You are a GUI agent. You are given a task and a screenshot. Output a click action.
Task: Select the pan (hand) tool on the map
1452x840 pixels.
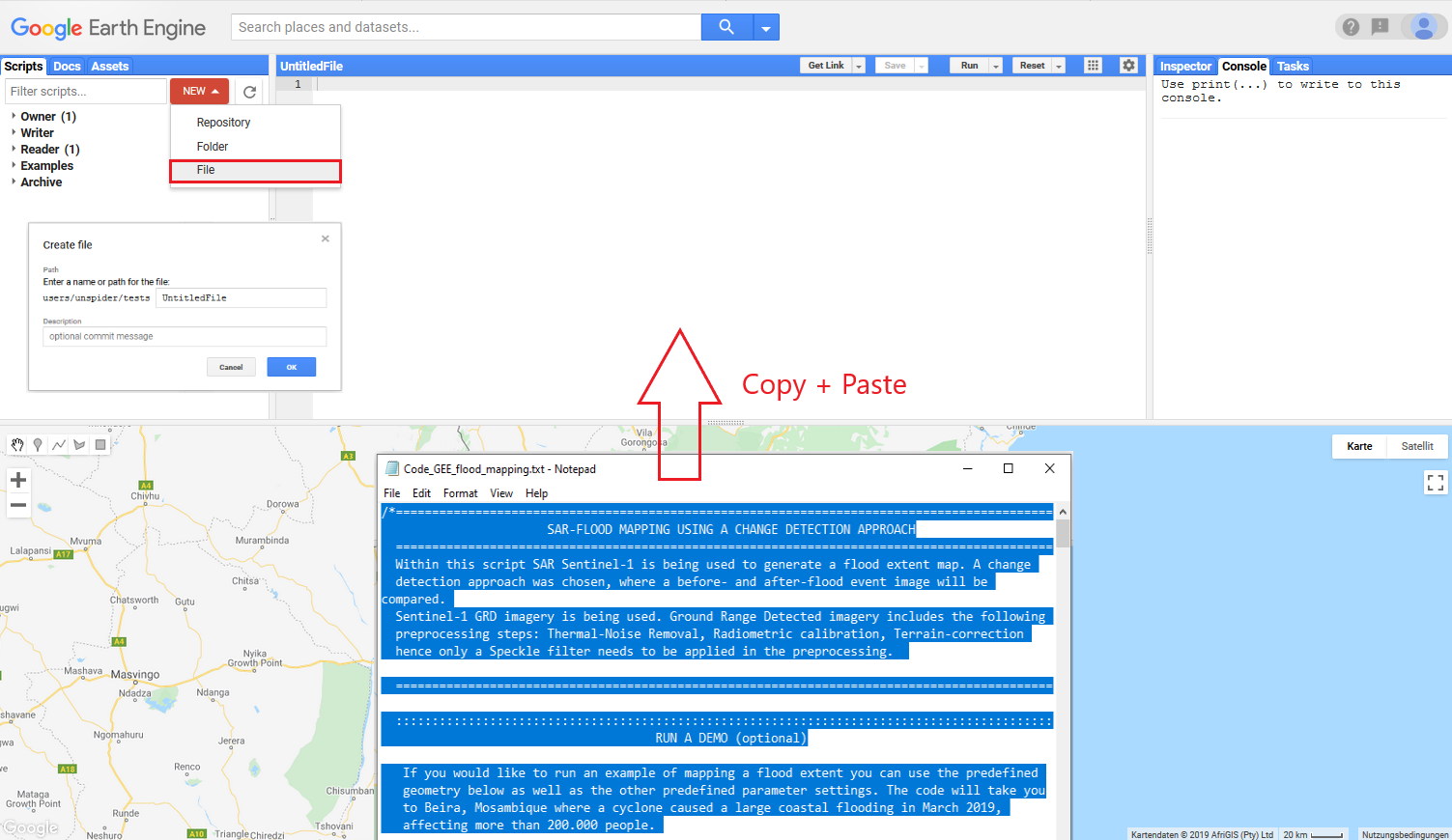tap(16, 444)
